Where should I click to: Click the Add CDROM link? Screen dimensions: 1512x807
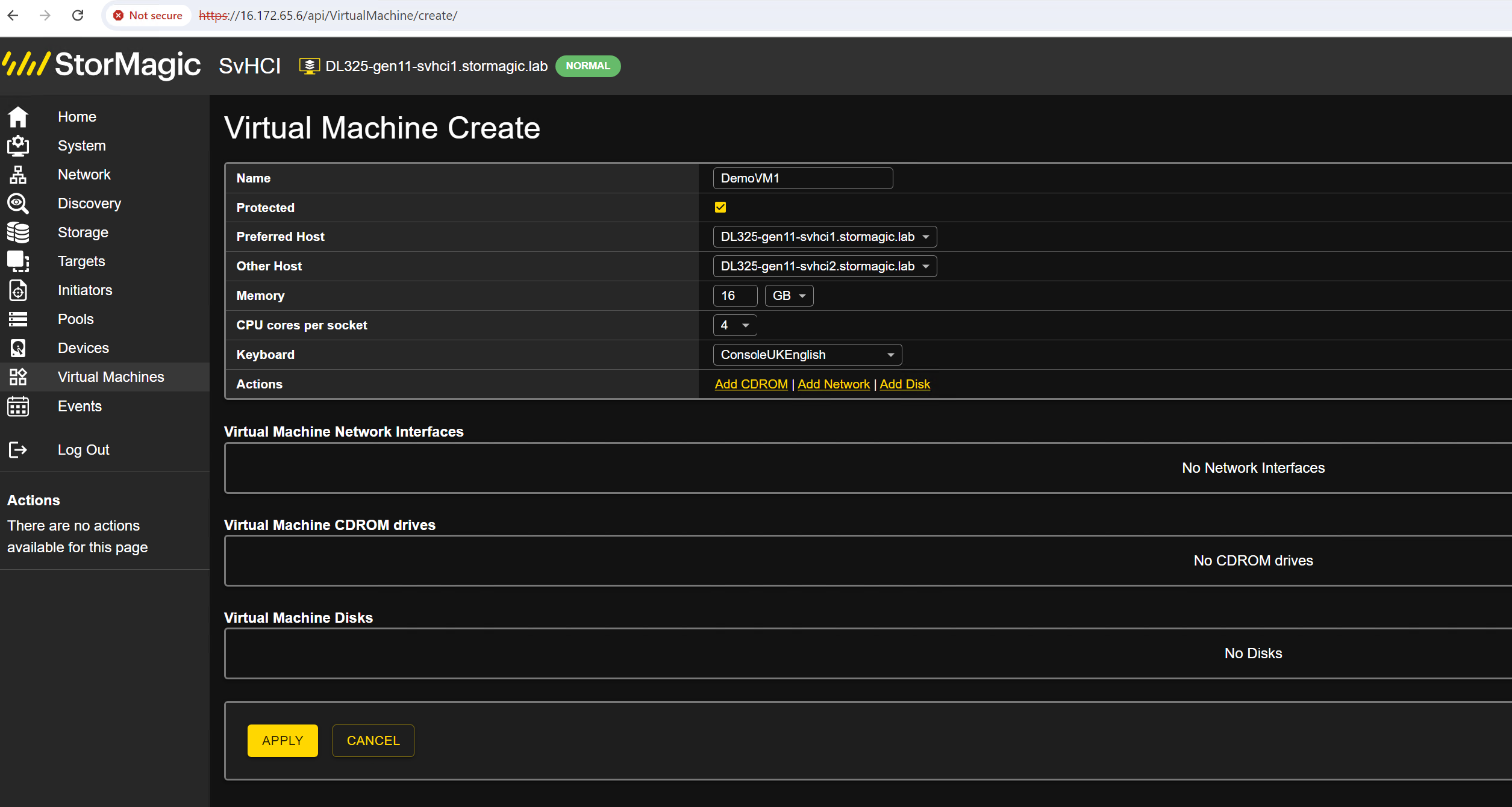(x=751, y=384)
